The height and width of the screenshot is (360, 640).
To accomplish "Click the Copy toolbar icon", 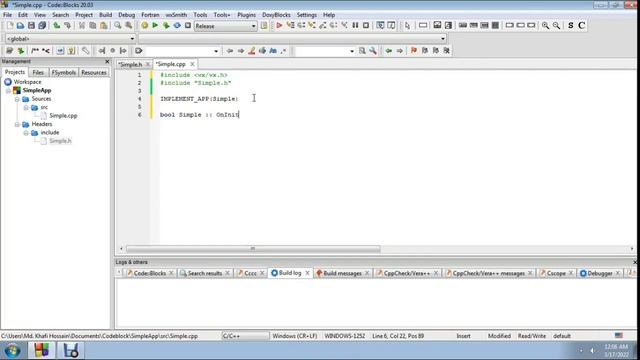I will point(93,26).
